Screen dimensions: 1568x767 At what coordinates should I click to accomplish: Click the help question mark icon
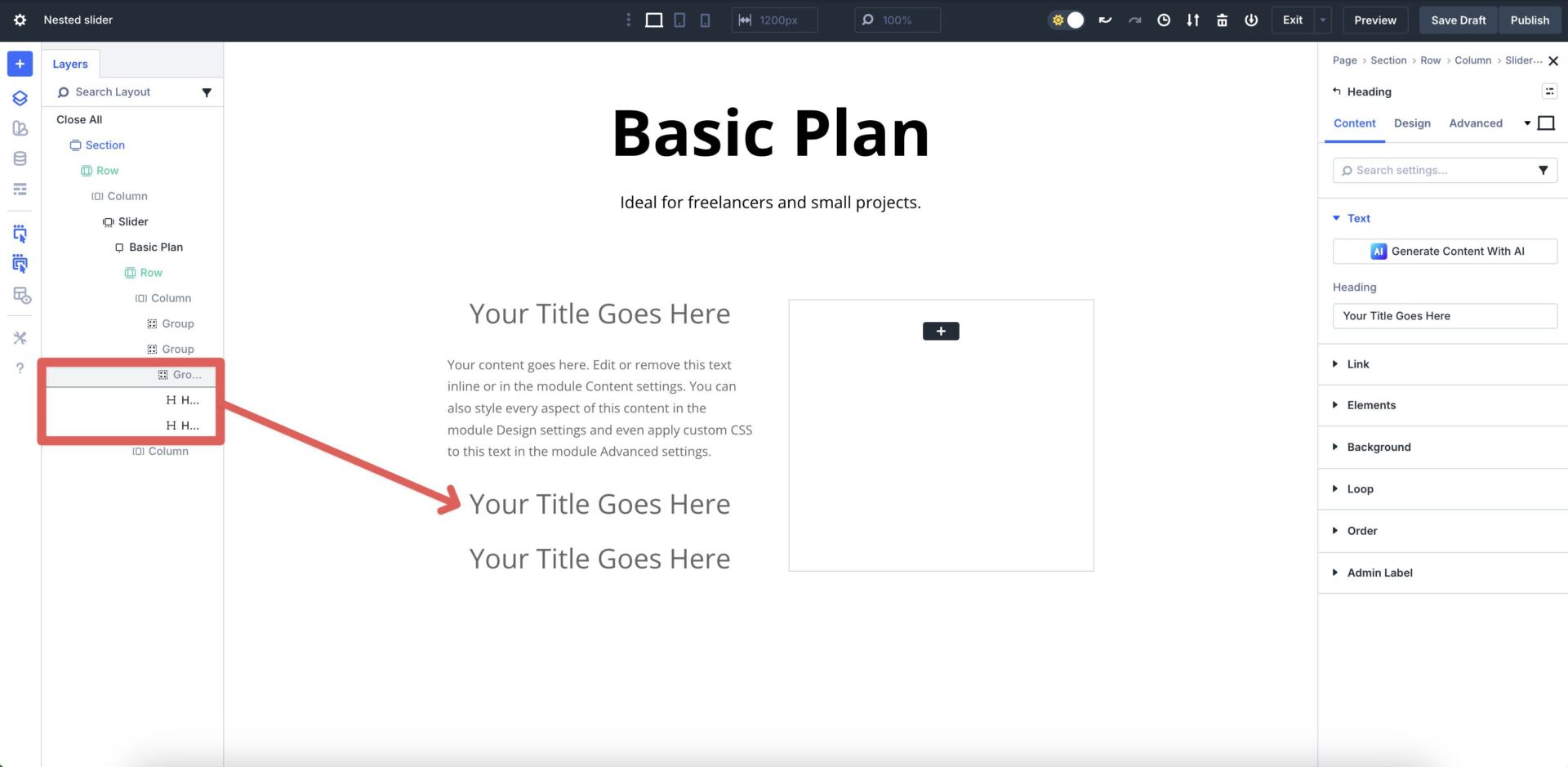click(20, 368)
